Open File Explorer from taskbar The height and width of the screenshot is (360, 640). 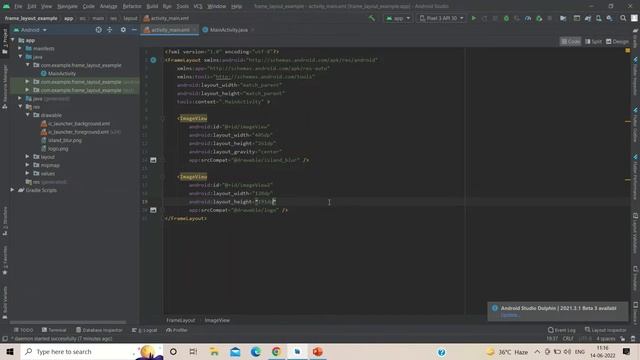(x=214, y=352)
